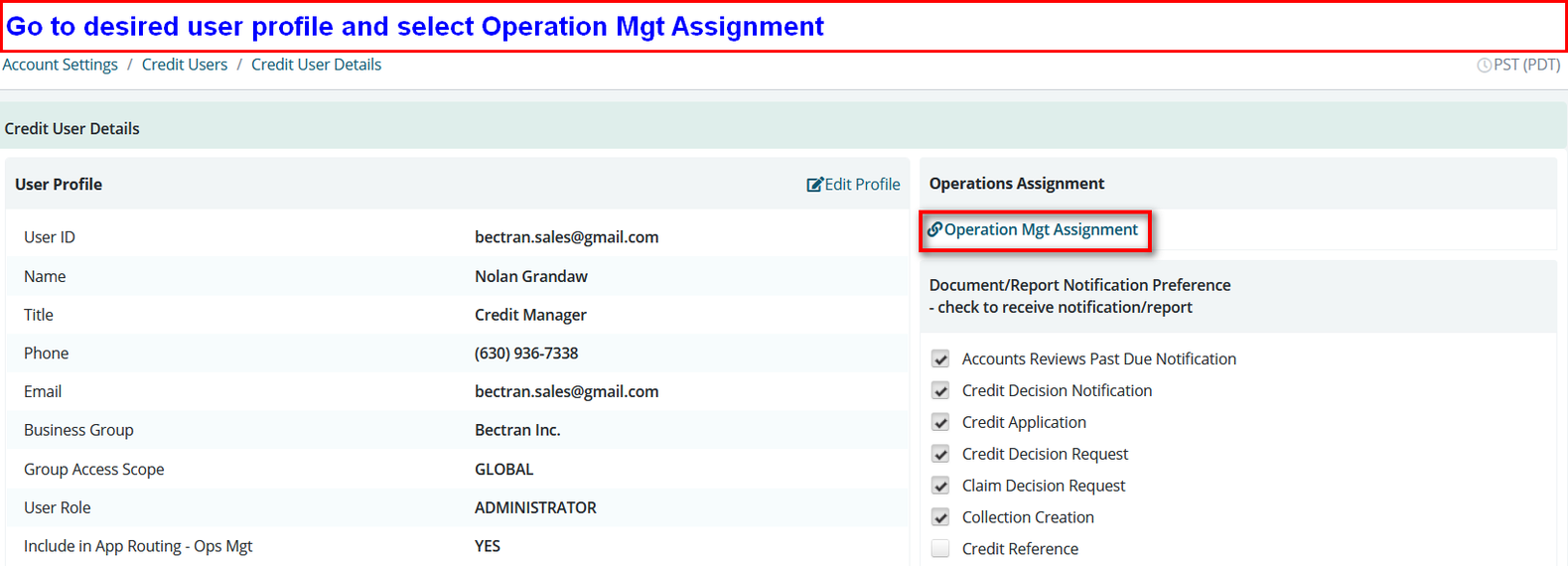This screenshot has width=1568, height=566.
Task: Toggle Claim Decision Request checkbox
Action: pyautogui.click(x=940, y=486)
